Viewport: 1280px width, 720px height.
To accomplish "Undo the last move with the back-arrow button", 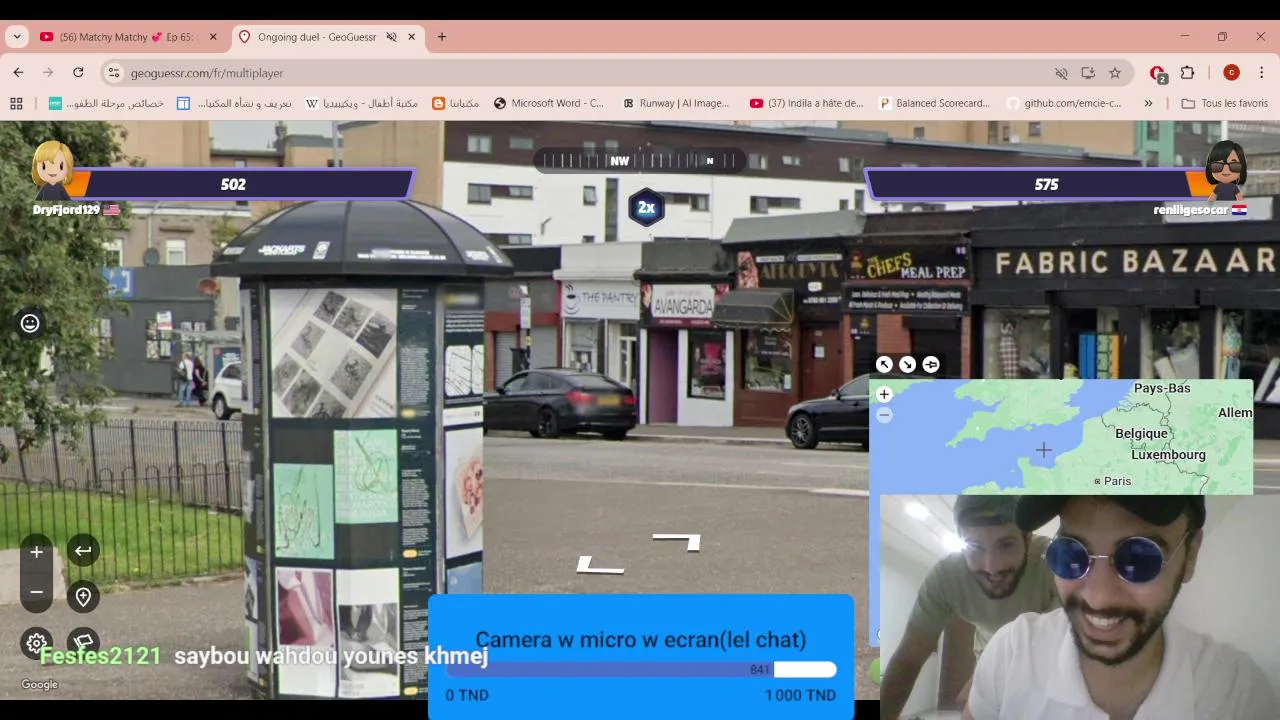I will (x=83, y=551).
